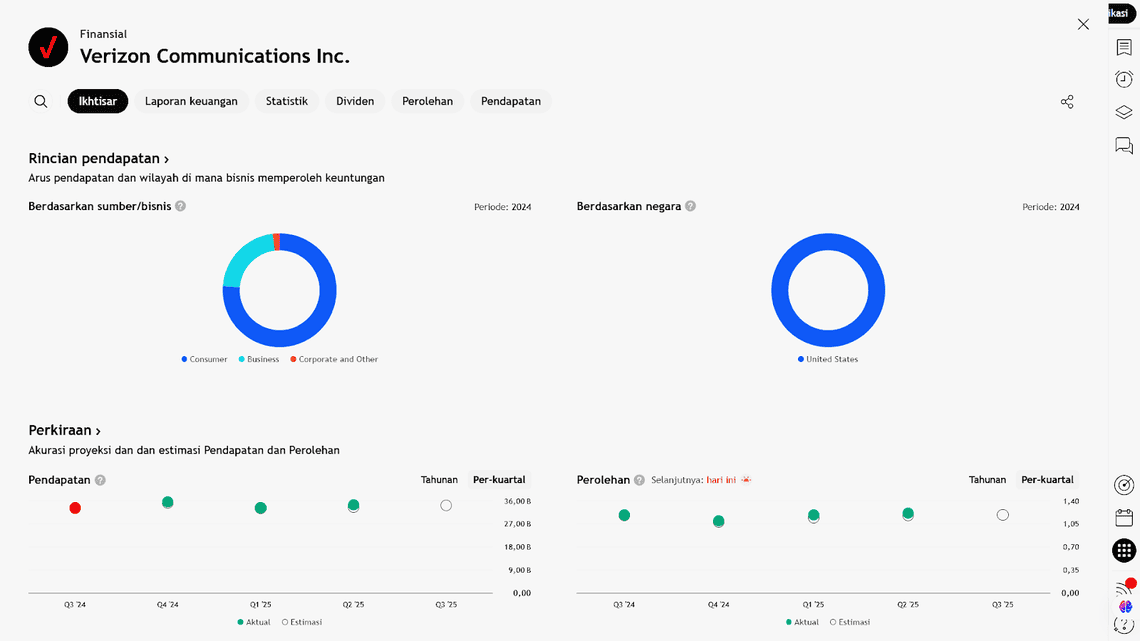Open the chat bubbles icon
Screen dimensions: 1140x641
pos(1124,146)
